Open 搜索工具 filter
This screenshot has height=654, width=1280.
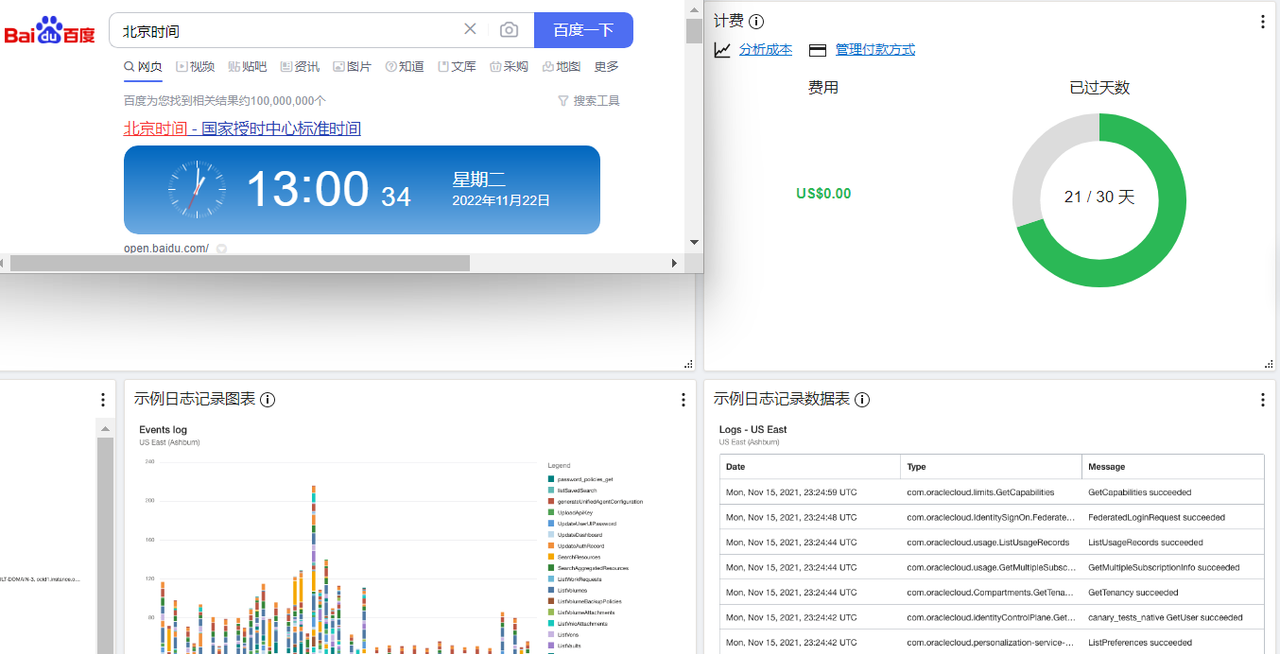589,101
